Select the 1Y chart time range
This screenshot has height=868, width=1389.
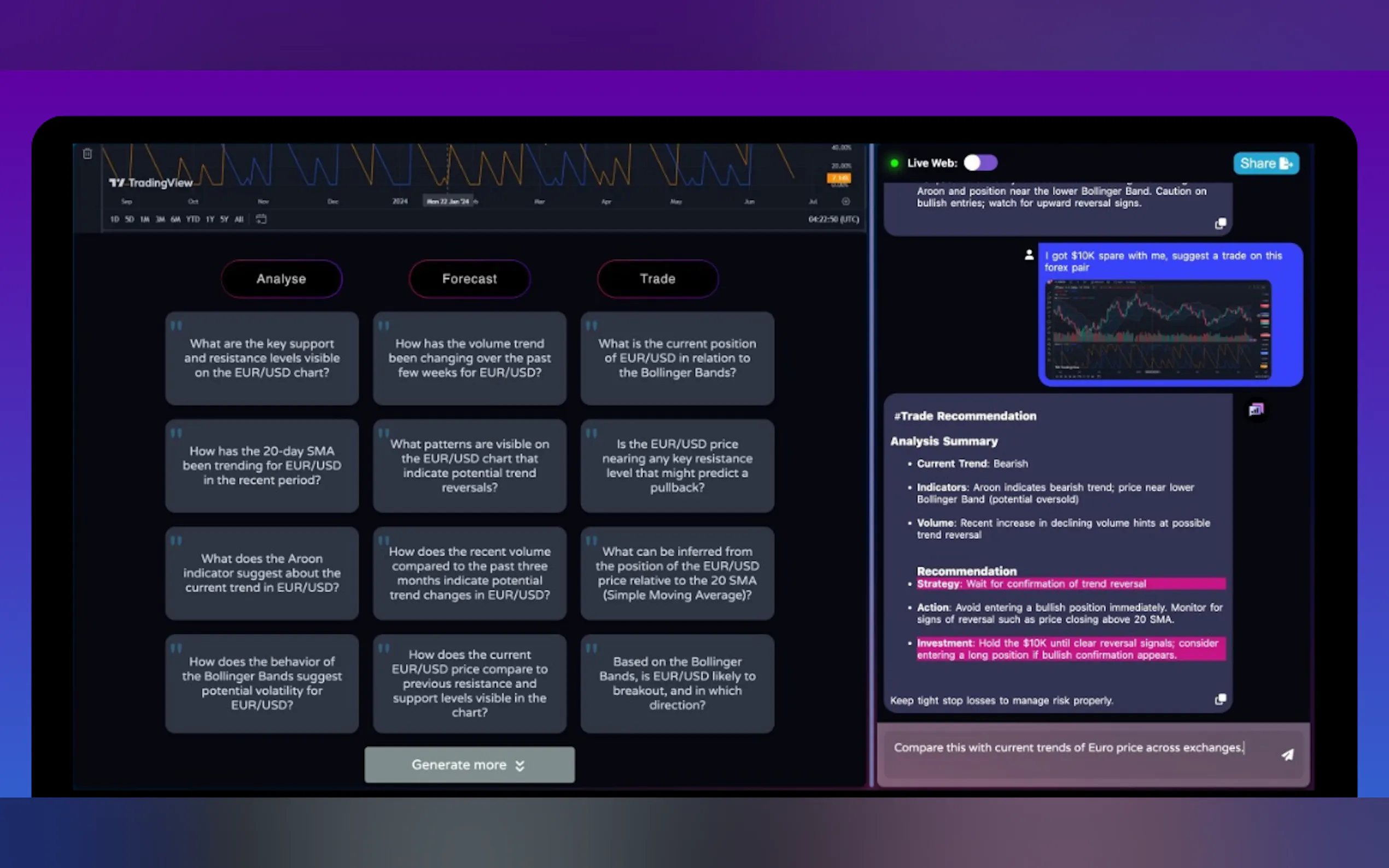coord(210,219)
